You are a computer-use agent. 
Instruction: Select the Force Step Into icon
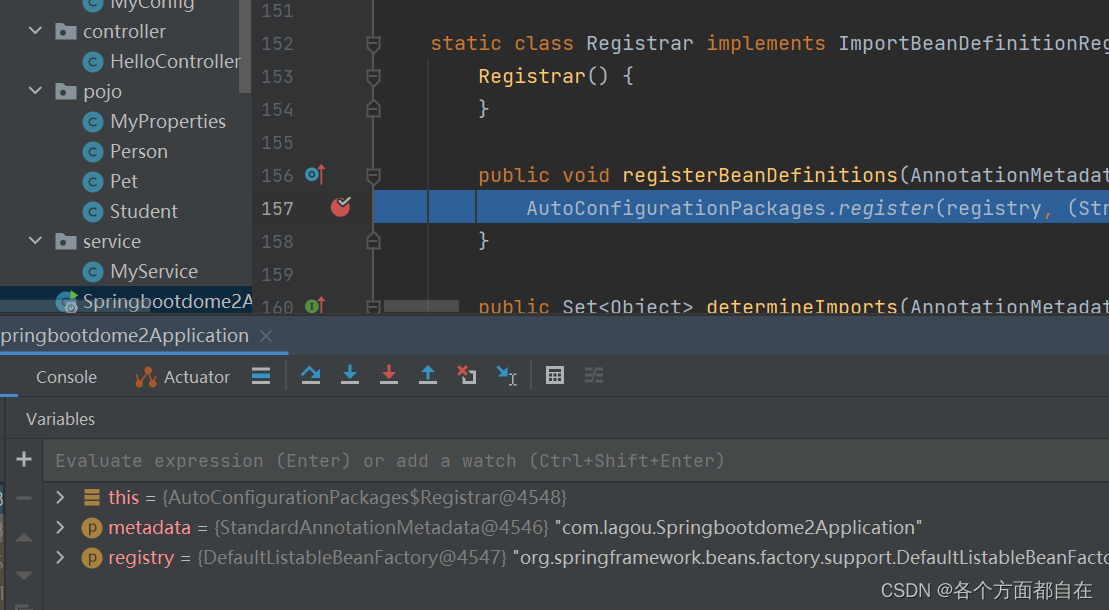click(389, 375)
